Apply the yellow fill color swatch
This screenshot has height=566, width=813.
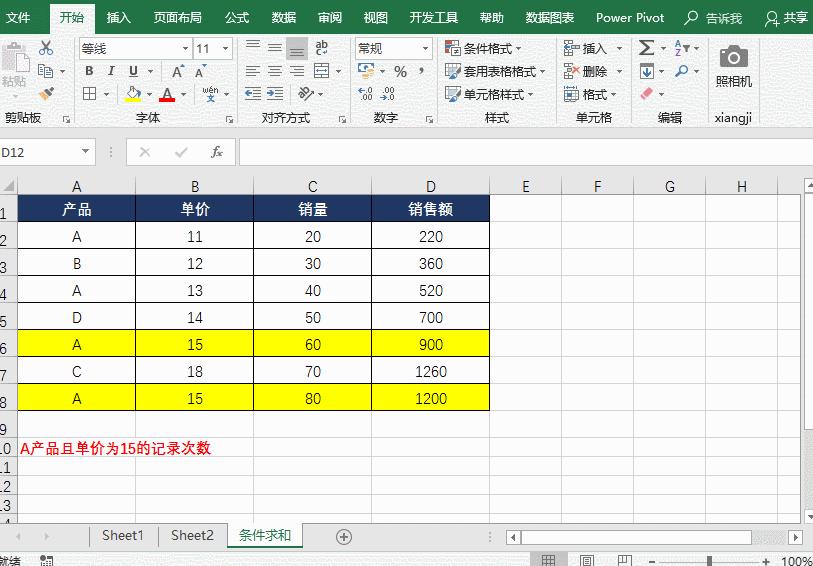click(133, 94)
